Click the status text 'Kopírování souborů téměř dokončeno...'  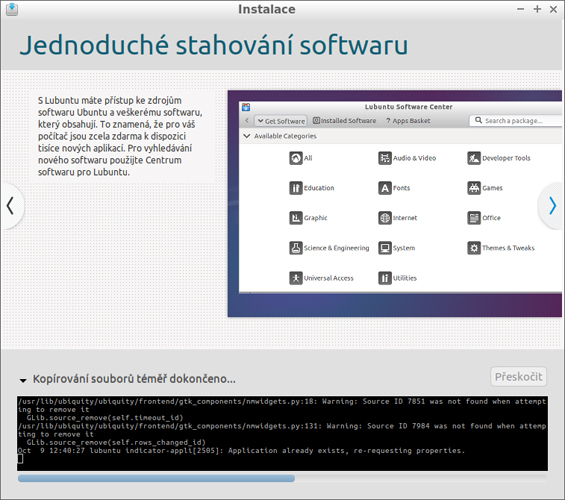pos(134,379)
